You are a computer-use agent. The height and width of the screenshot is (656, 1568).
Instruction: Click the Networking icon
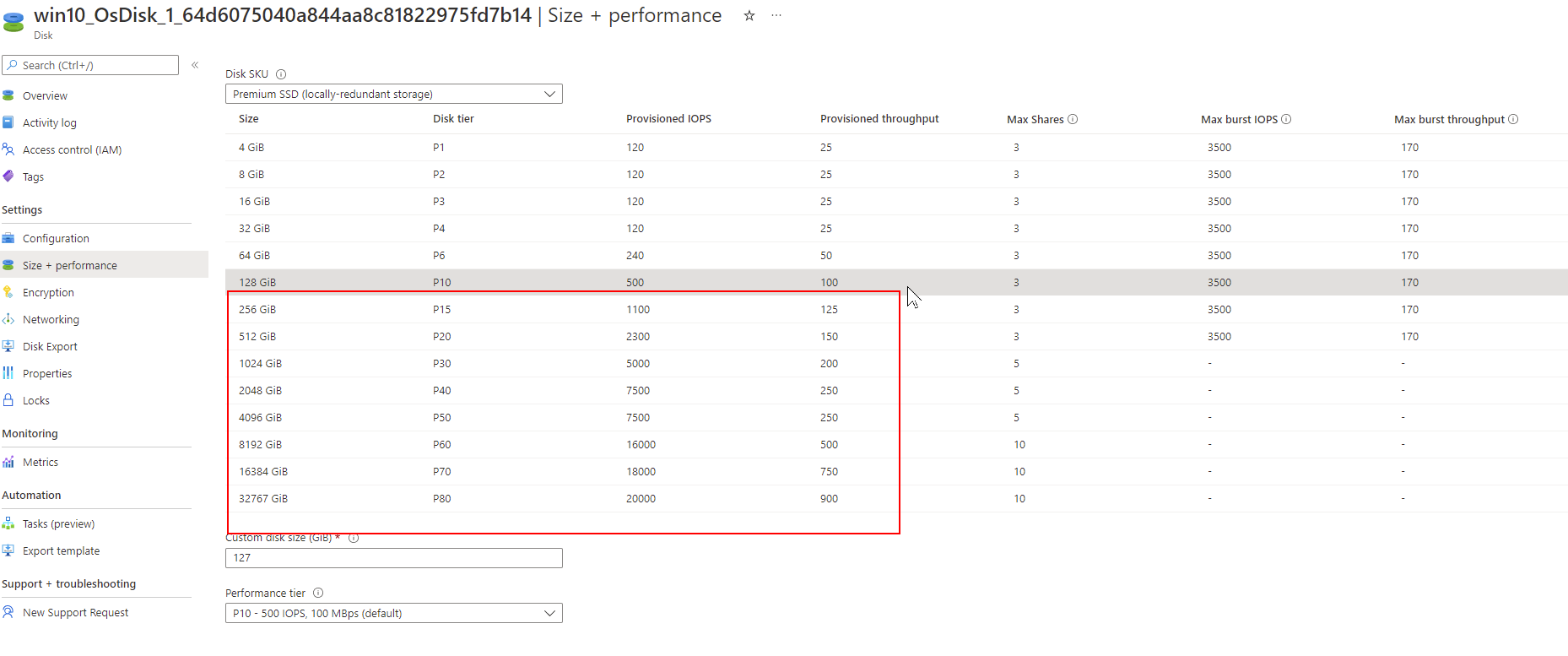coord(8,319)
